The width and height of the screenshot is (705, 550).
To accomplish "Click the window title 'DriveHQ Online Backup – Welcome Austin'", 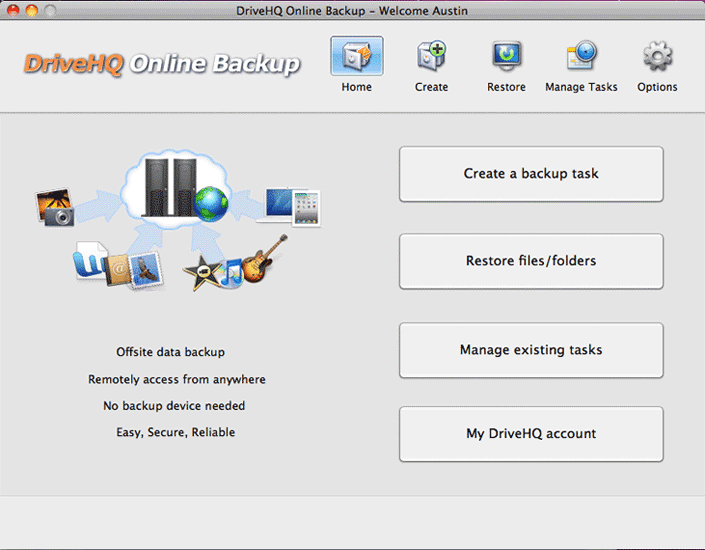I will [352, 10].
